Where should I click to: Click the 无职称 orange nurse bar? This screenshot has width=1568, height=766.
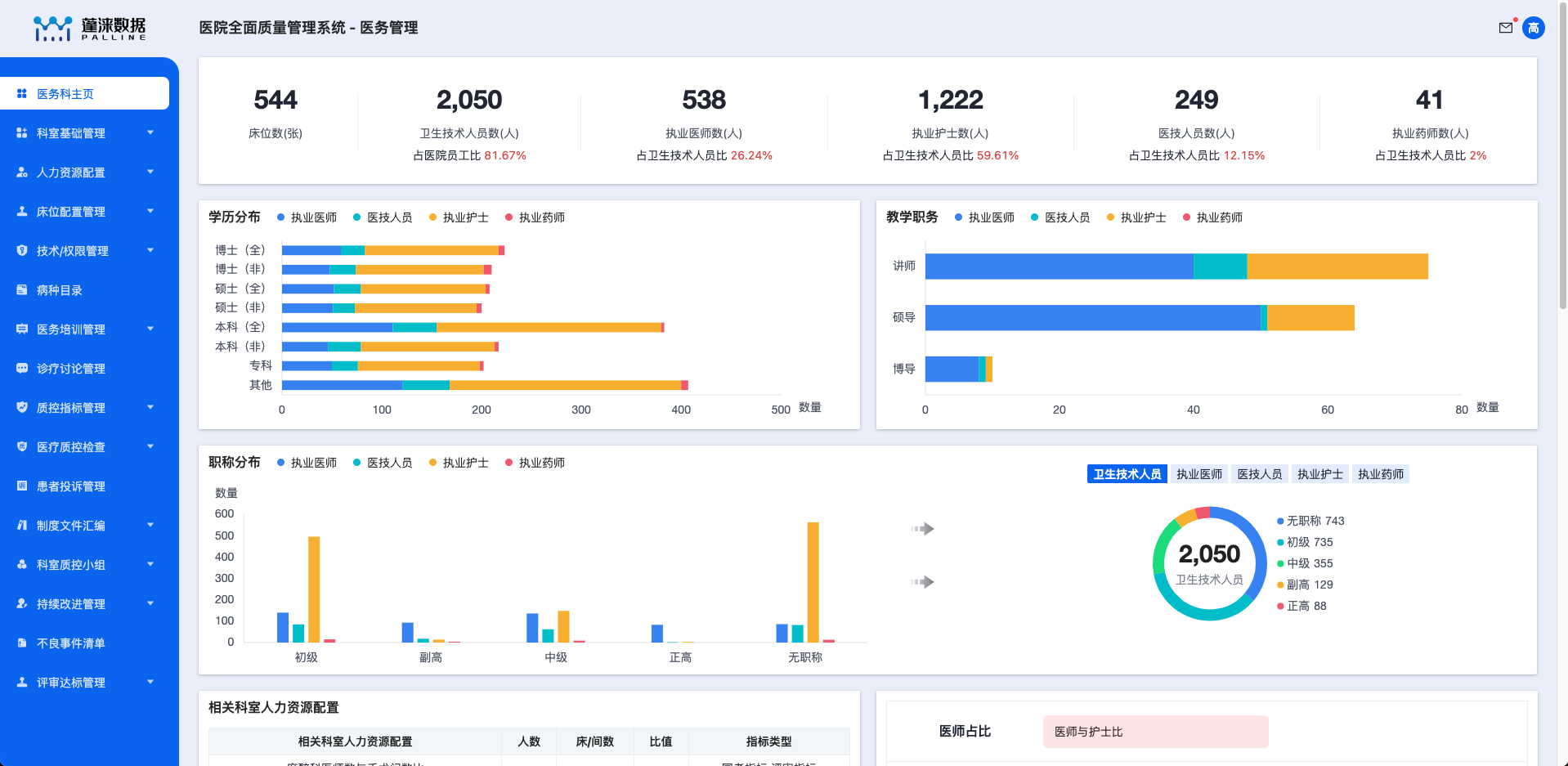tap(813, 582)
